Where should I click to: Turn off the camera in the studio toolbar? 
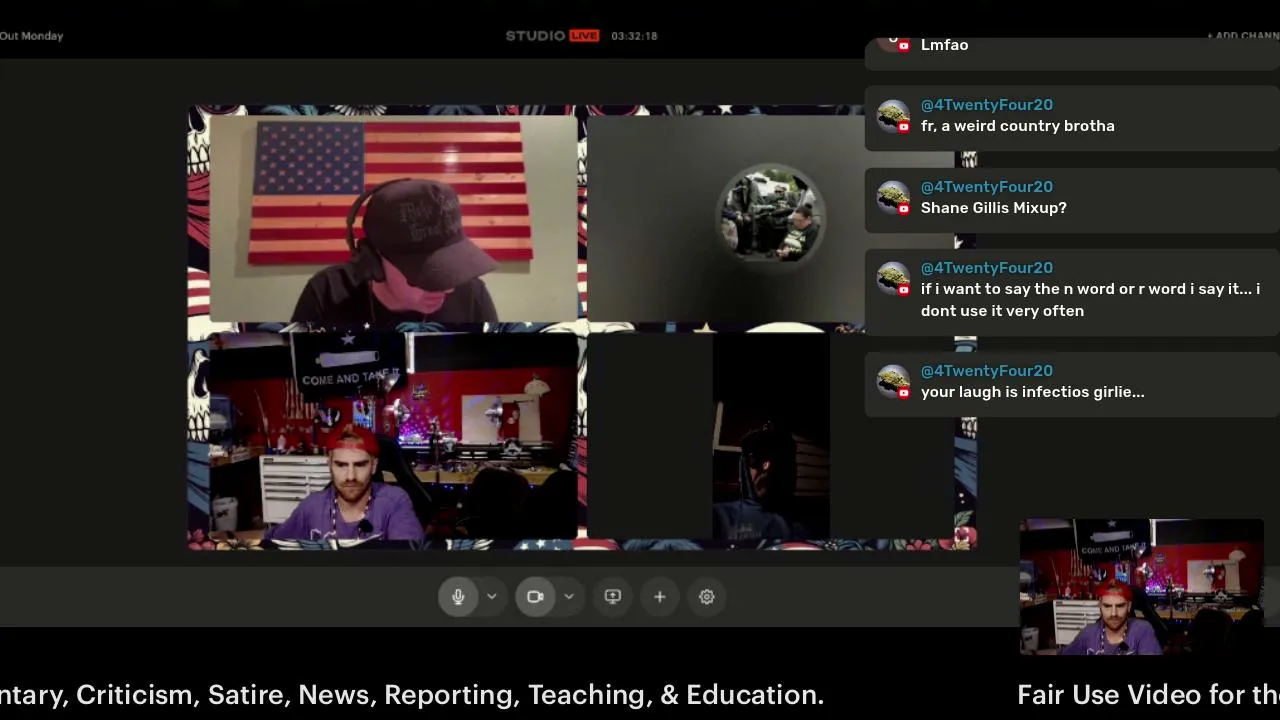point(535,597)
